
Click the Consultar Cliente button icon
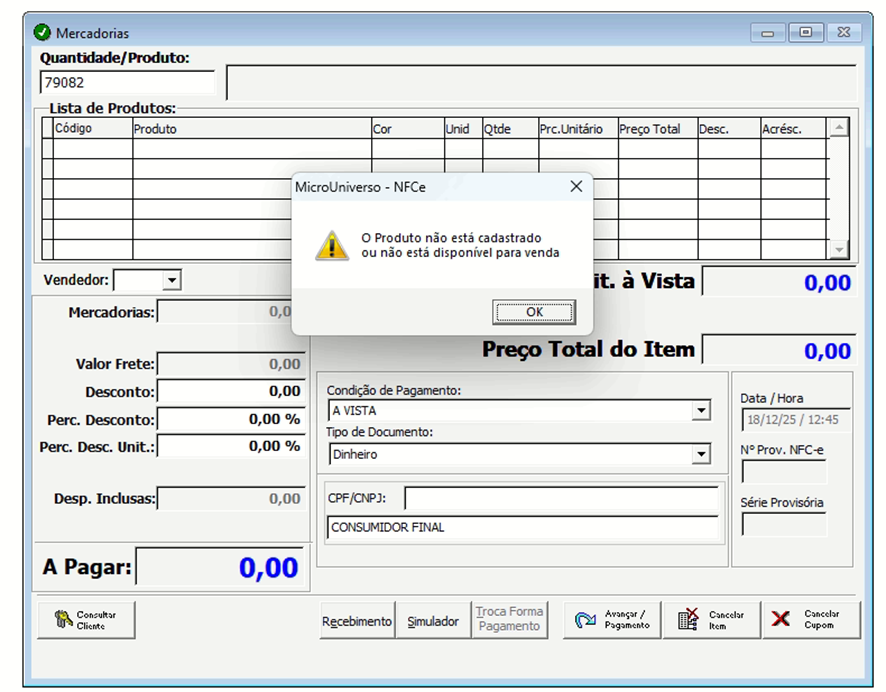pos(62,620)
